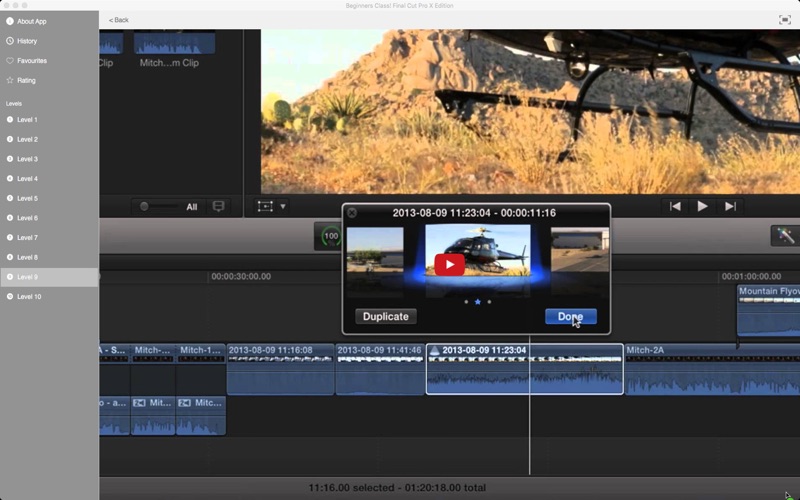Viewport: 800px width, 500px height.
Task: Play the YouTube video overlay button
Action: [x=449, y=264]
